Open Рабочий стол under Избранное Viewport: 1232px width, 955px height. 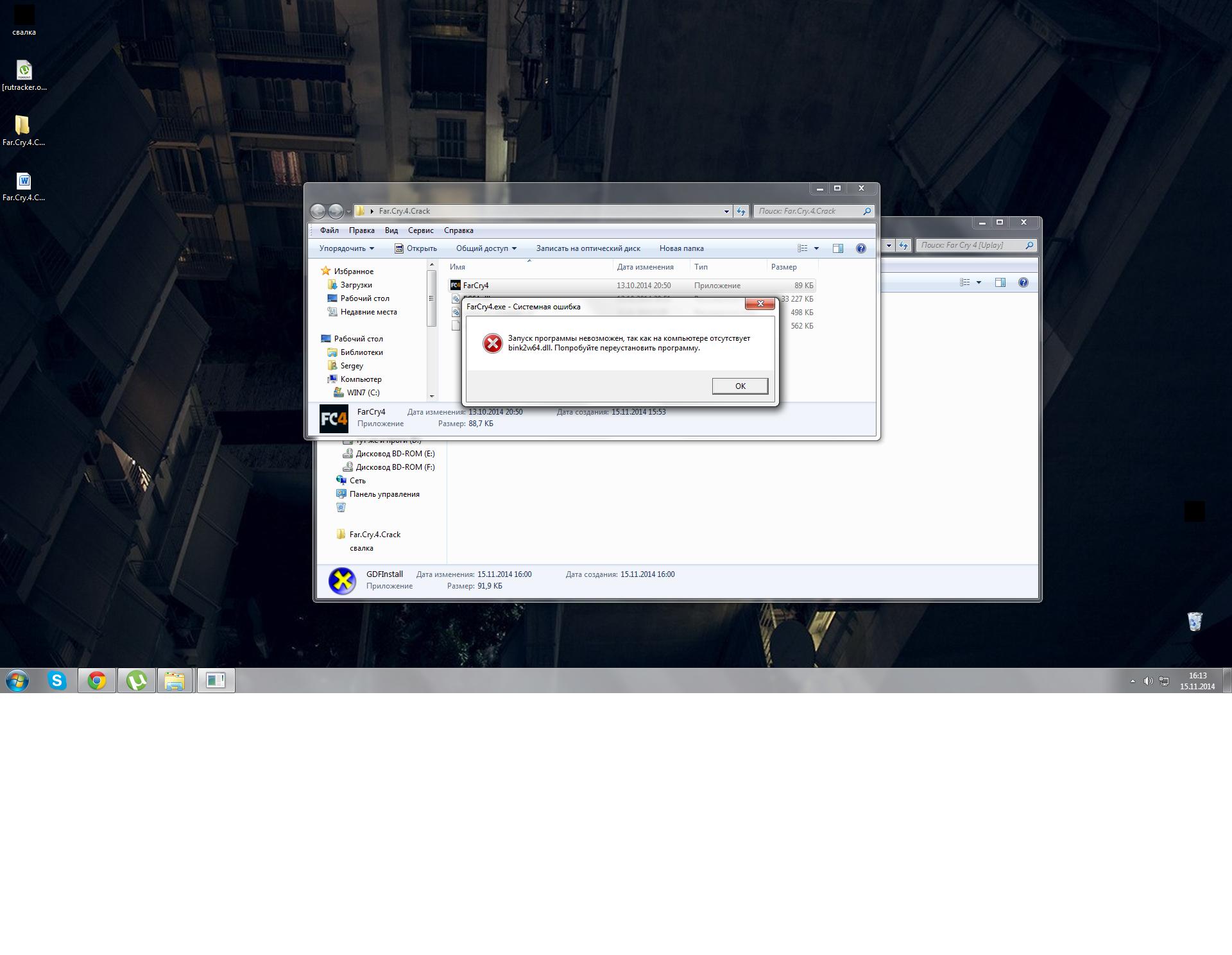click(364, 298)
